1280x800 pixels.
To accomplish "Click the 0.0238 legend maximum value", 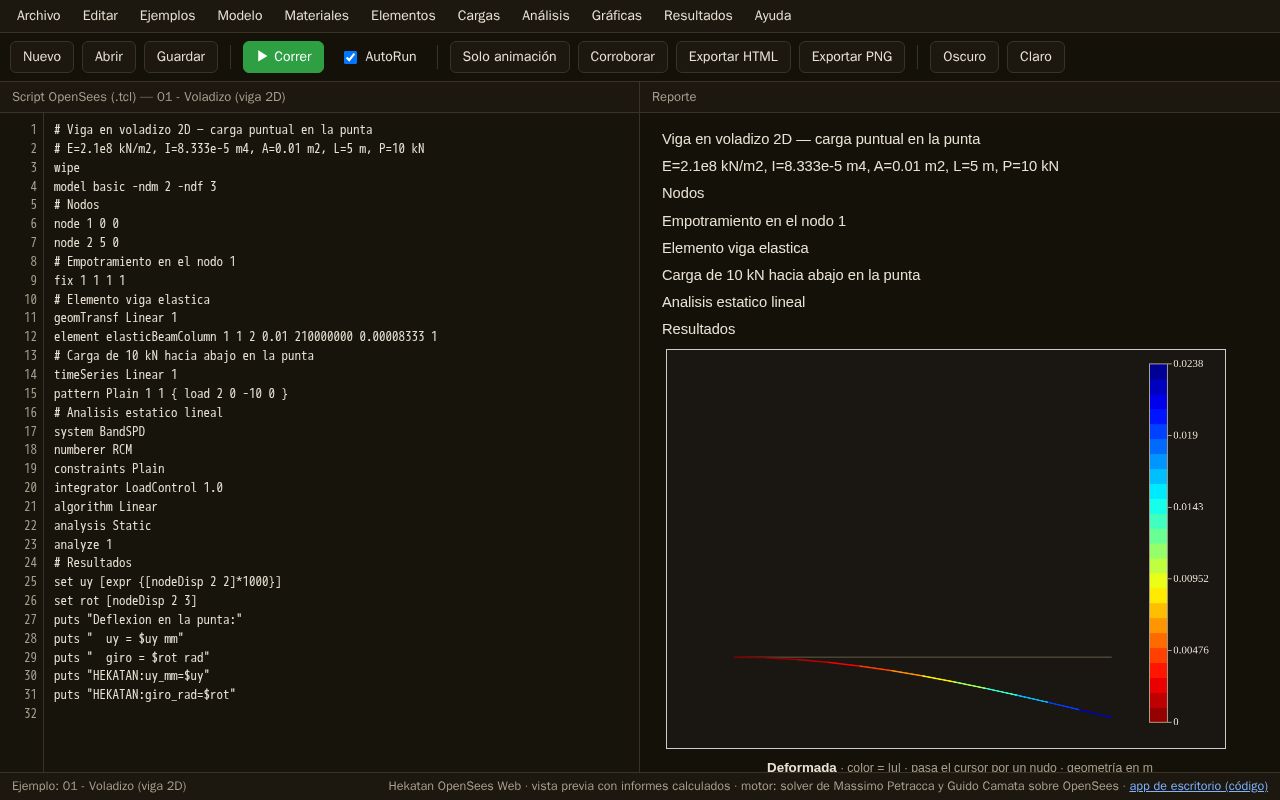I will [1188, 364].
